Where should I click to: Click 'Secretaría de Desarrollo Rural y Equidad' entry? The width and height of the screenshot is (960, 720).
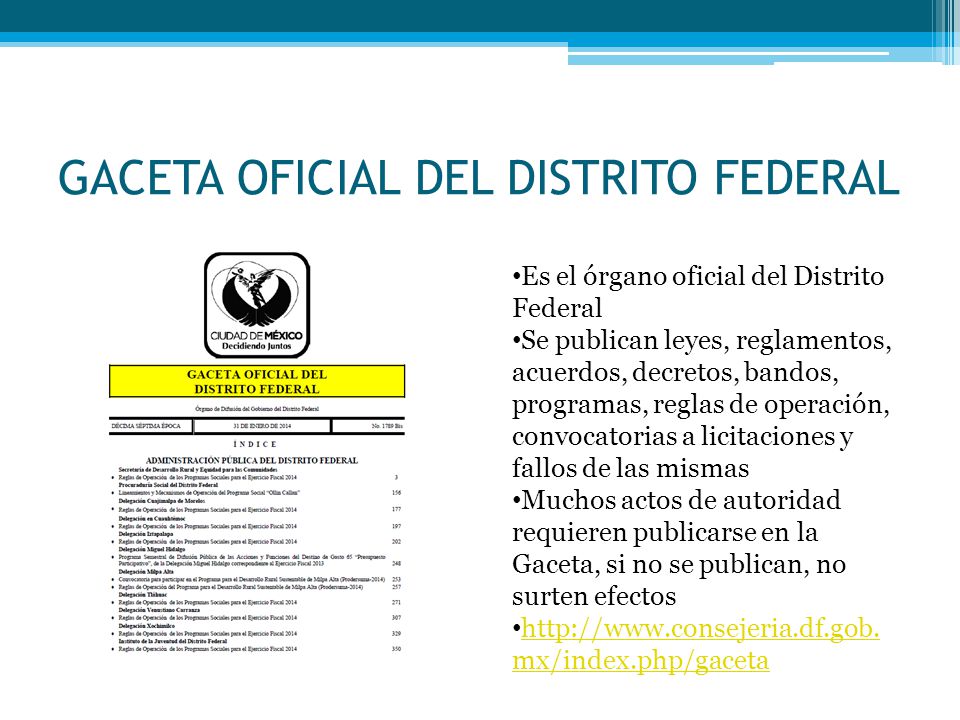point(198,469)
